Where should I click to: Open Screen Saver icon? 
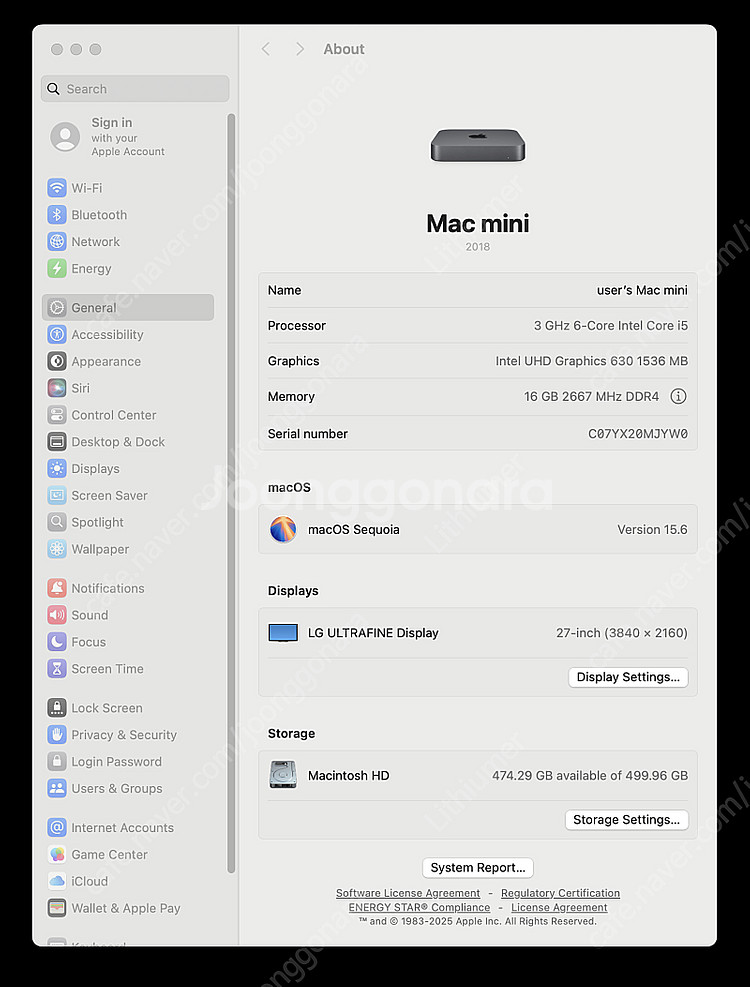(57, 495)
